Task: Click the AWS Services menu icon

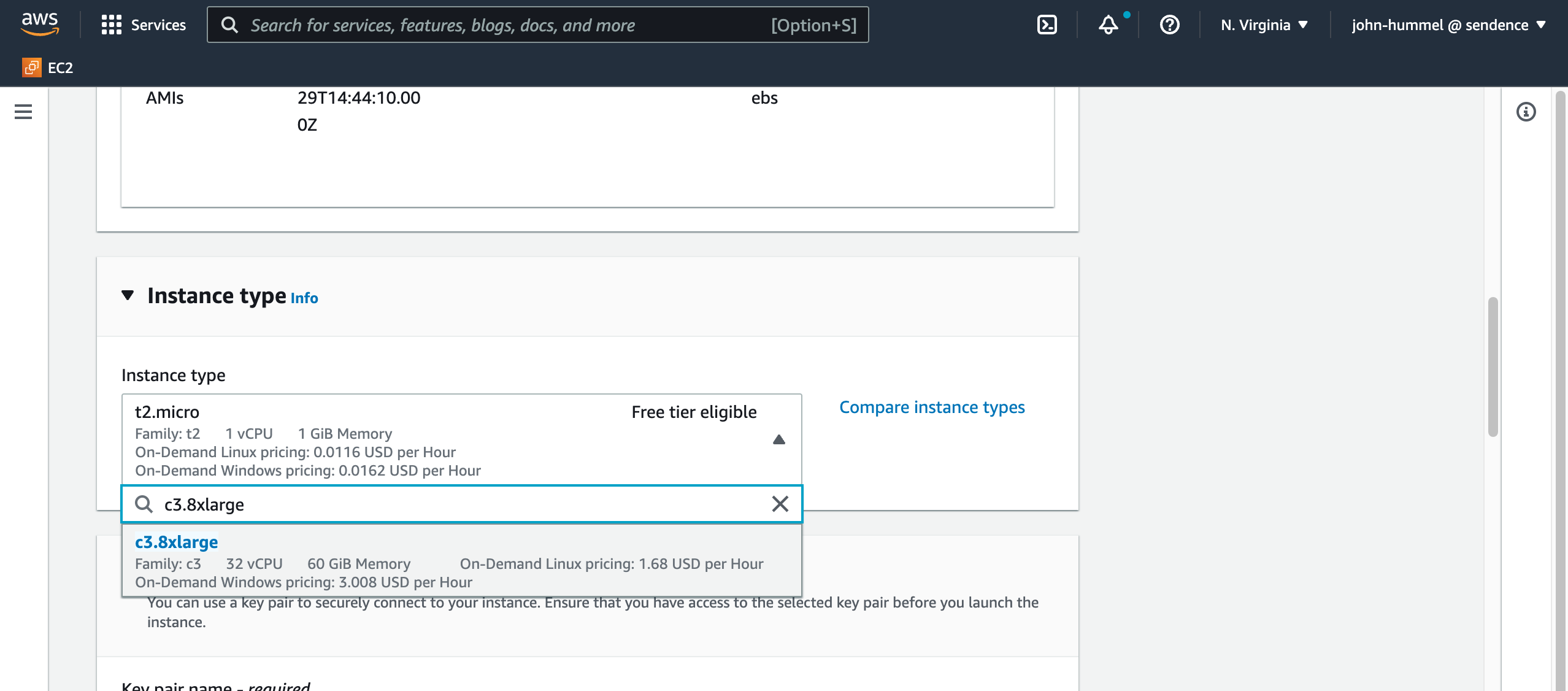Action: pos(111,24)
